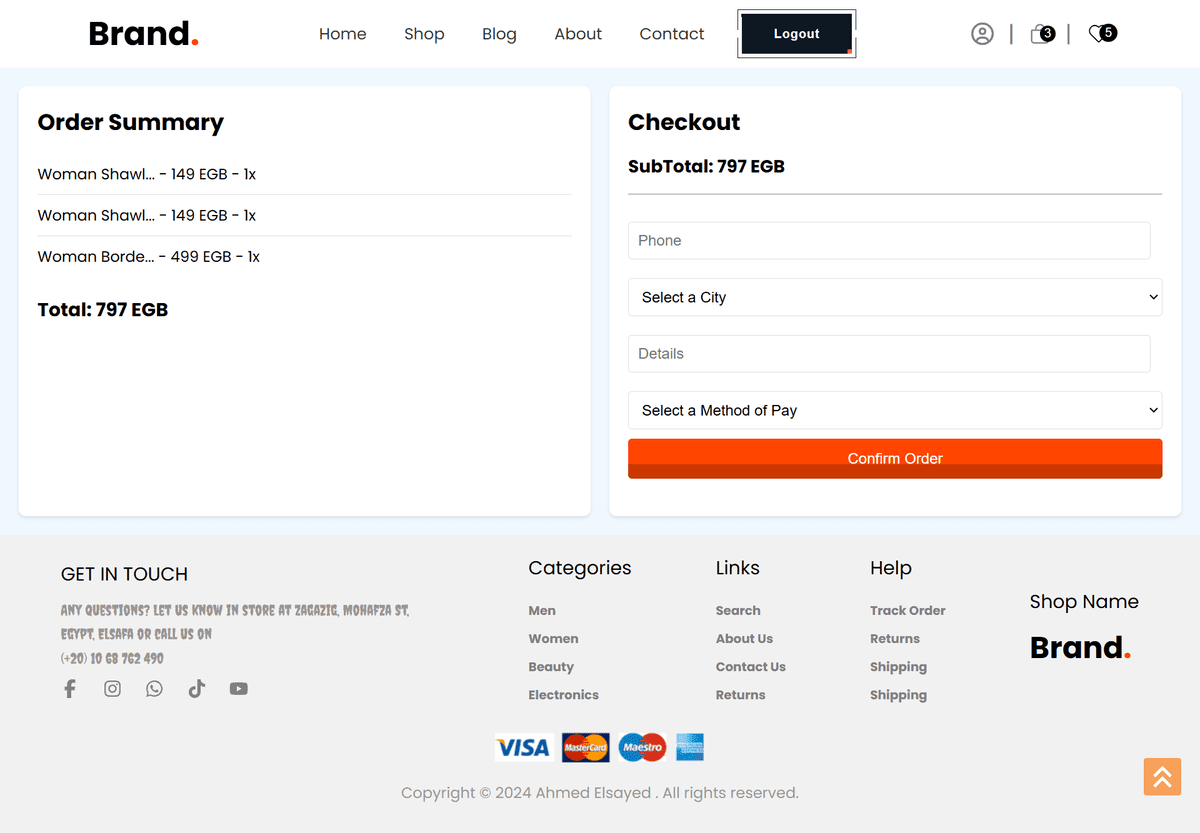Click the phone number (+20) 10 68 762 490
1200x833 pixels.
coord(112,658)
